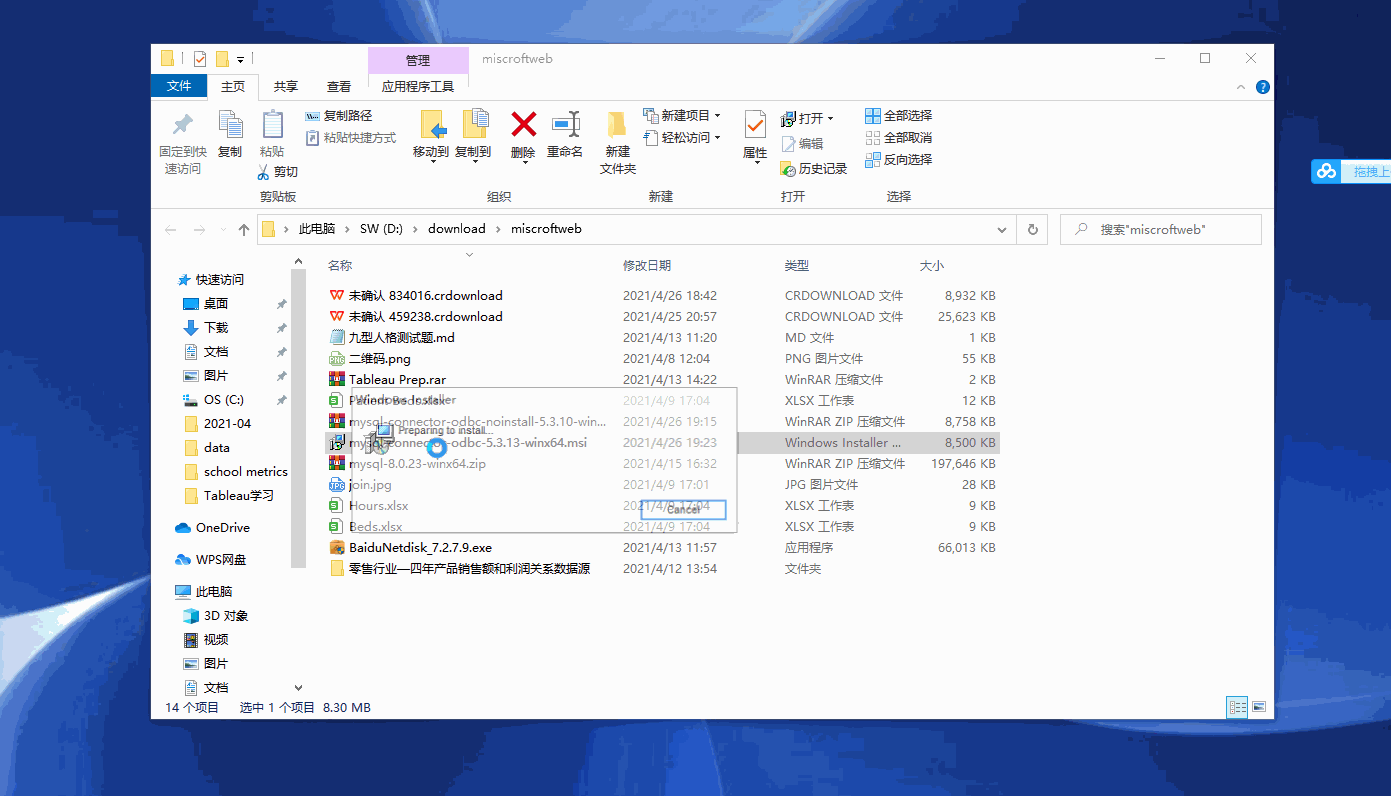Navigate to download in the breadcrumb bar
Screen dimensions: 1391x796
coord(456,228)
